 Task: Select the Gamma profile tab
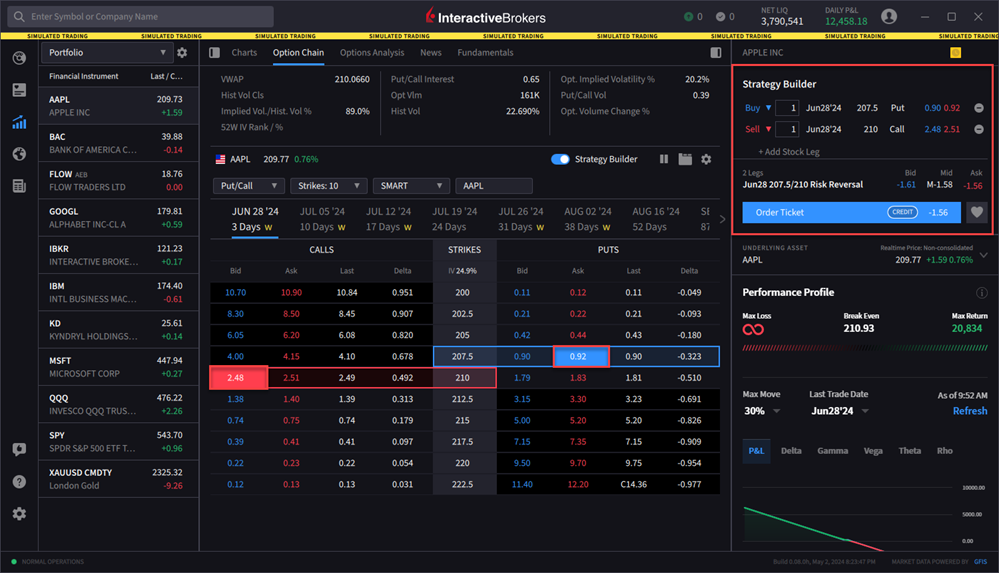(833, 451)
